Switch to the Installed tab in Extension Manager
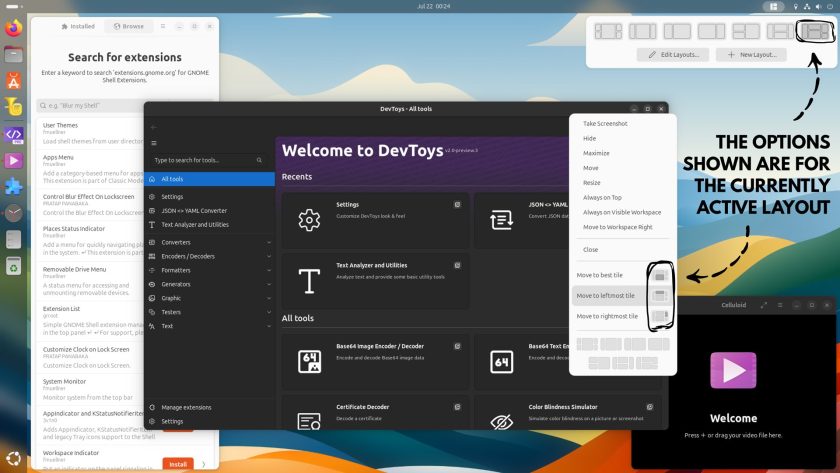The width and height of the screenshot is (840, 473). pos(78,26)
